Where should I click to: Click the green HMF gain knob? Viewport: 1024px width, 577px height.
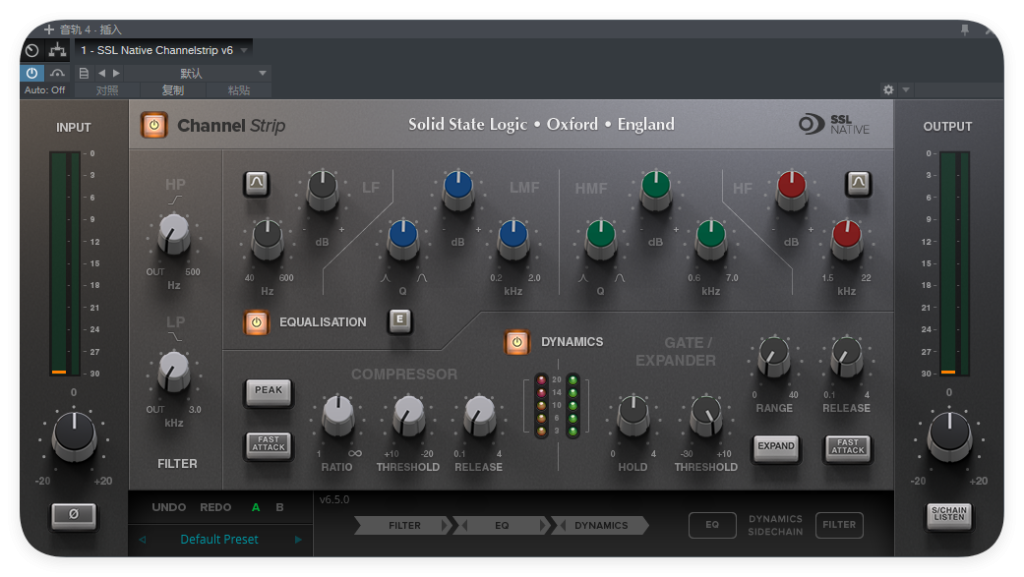tap(656, 190)
